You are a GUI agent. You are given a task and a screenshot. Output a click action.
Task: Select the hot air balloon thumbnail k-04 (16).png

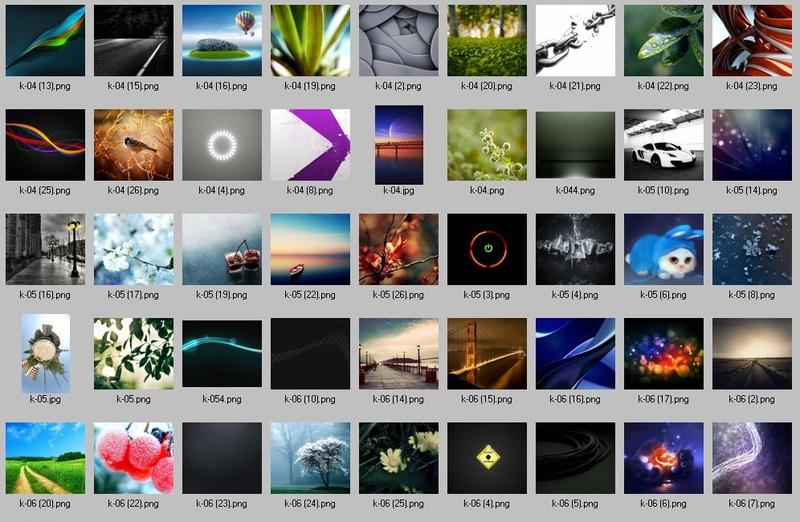tap(222, 40)
